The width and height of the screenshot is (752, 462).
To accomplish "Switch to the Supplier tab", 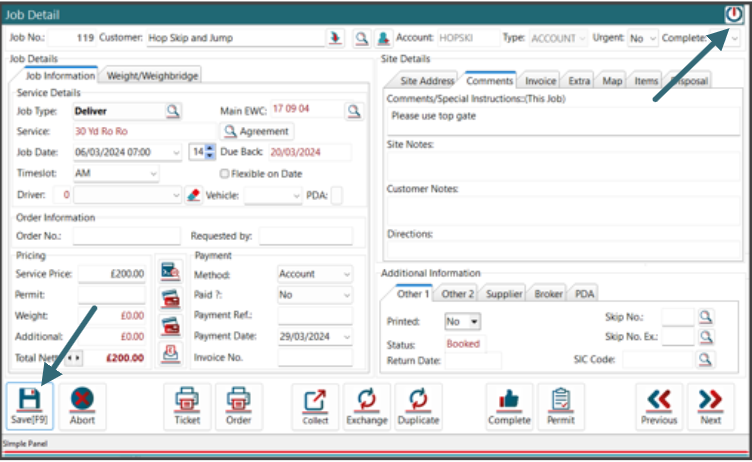I will [x=504, y=294].
